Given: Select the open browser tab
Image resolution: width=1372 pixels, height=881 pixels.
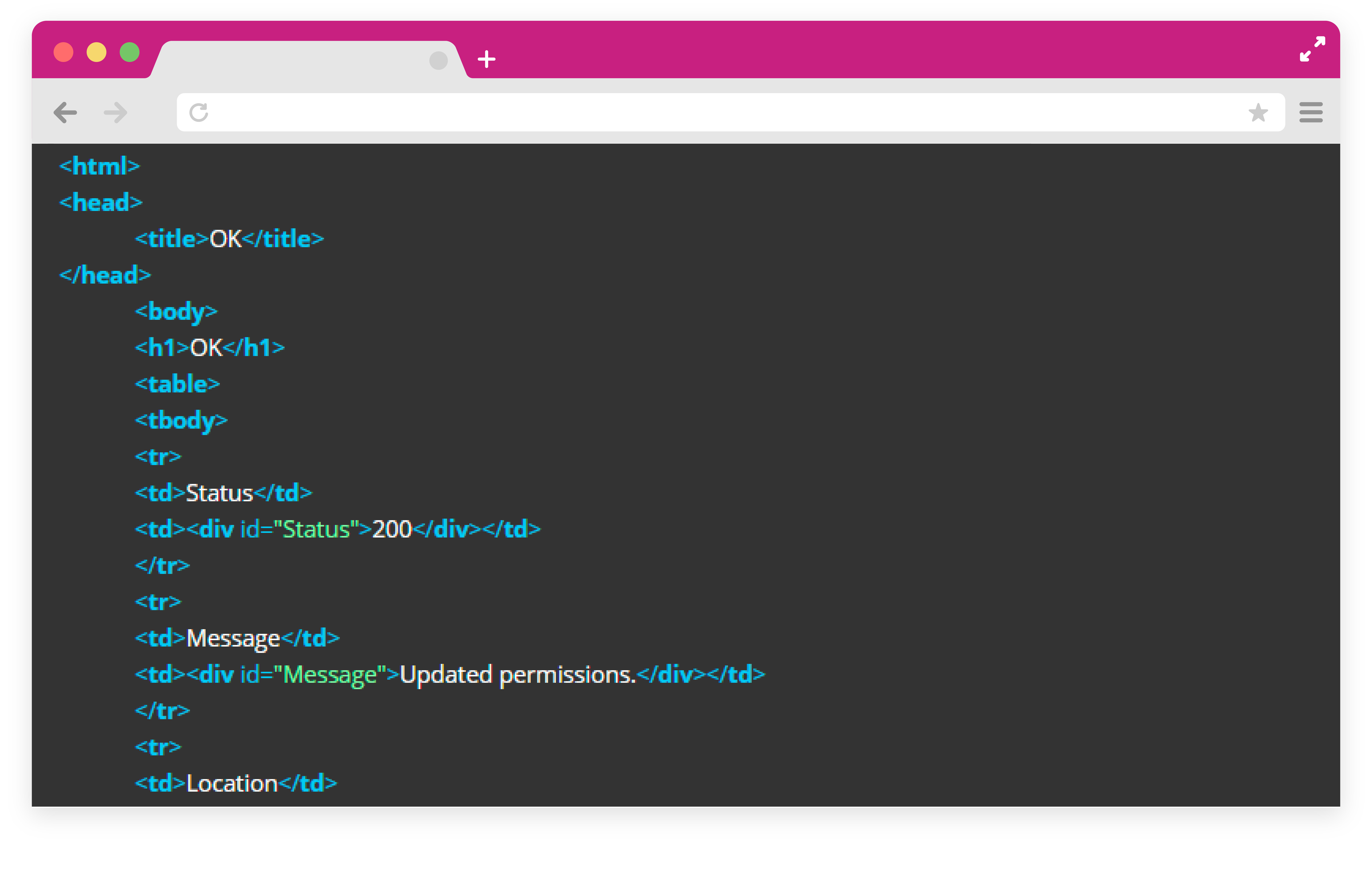Looking at the screenshot, I should point(309,60).
